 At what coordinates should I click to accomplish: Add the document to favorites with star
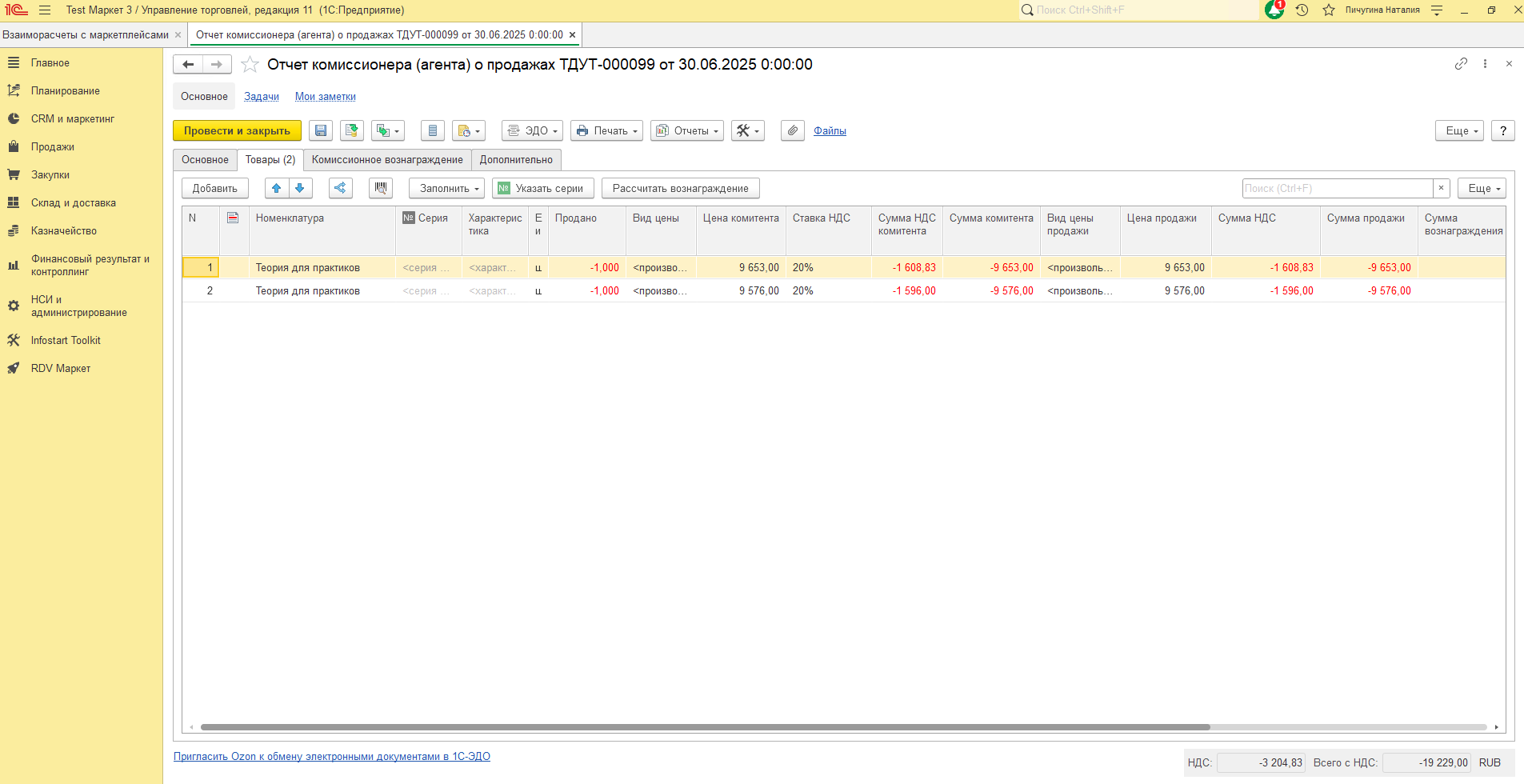(250, 65)
